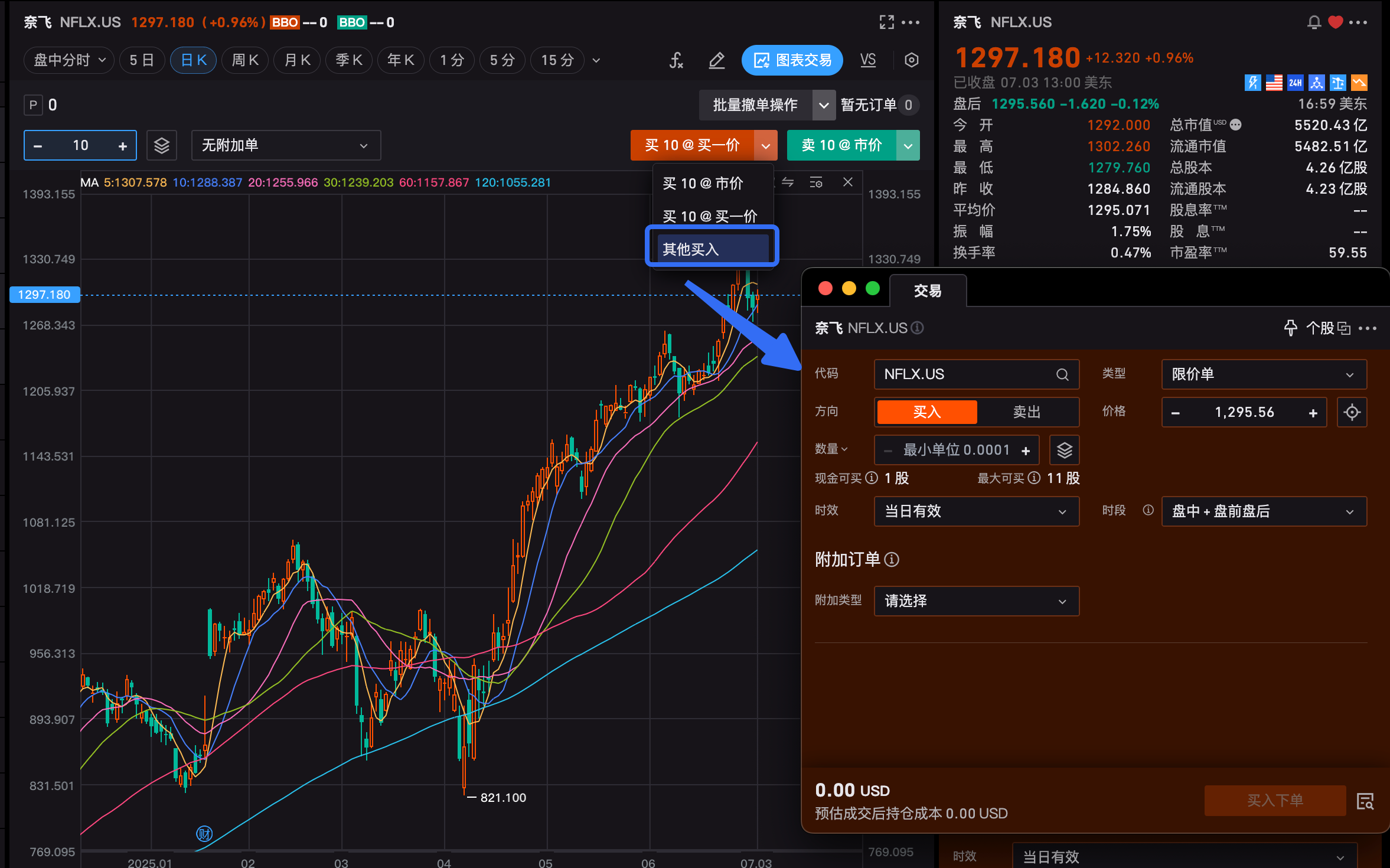Screen dimensions: 1390x868
Task: Open the indicator formula (fx) tool
Action: coord(676,60)
